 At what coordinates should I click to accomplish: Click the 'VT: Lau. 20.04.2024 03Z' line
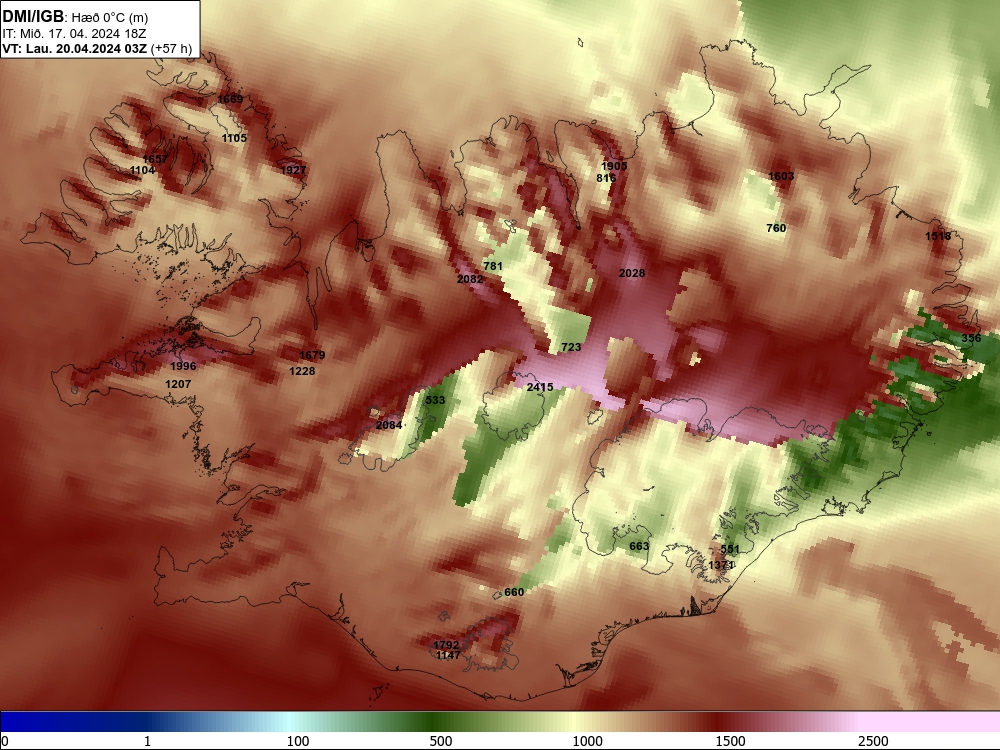pos(75,49)
